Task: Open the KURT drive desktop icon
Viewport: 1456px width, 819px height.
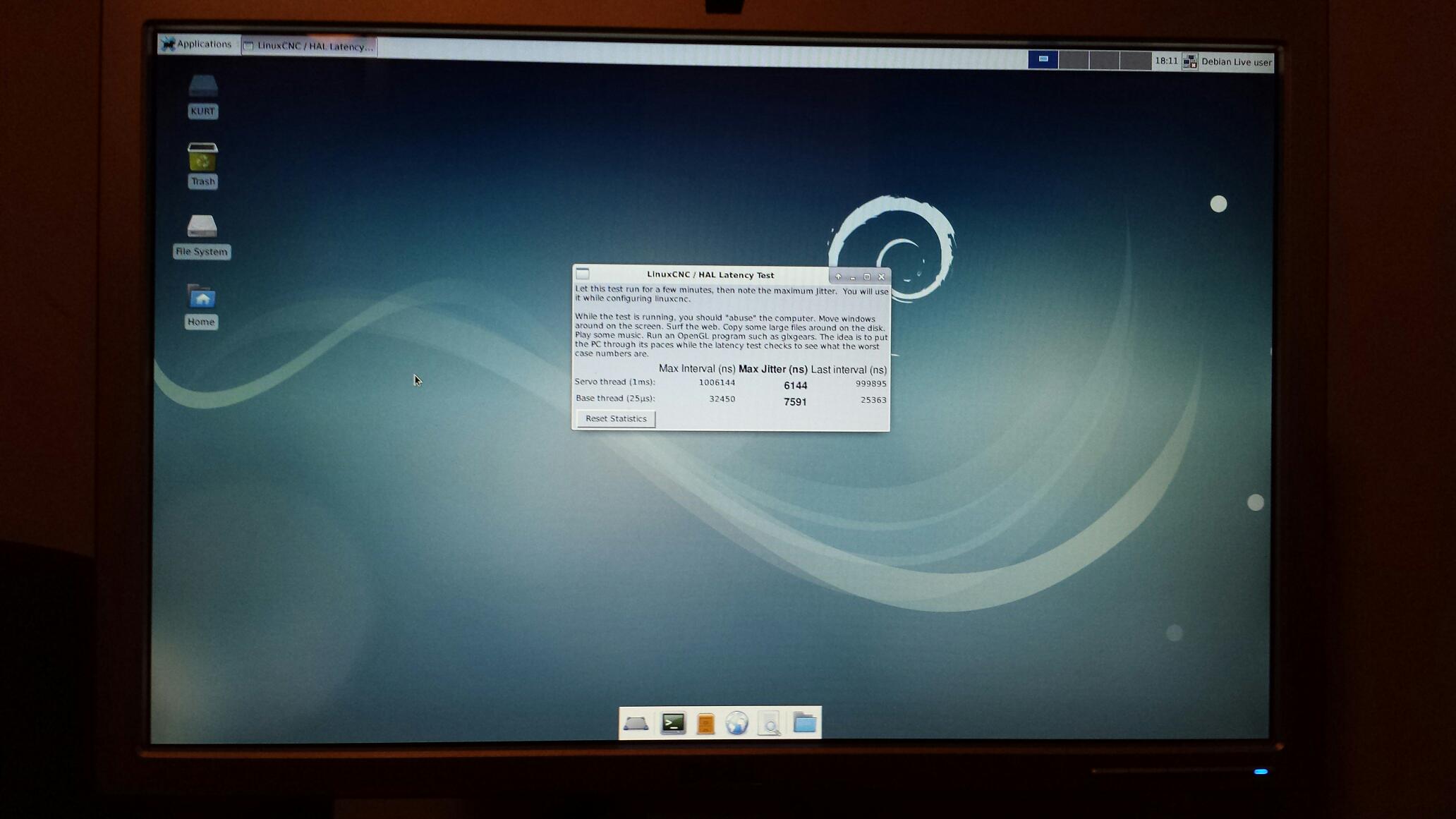Action: coord(203,96)
